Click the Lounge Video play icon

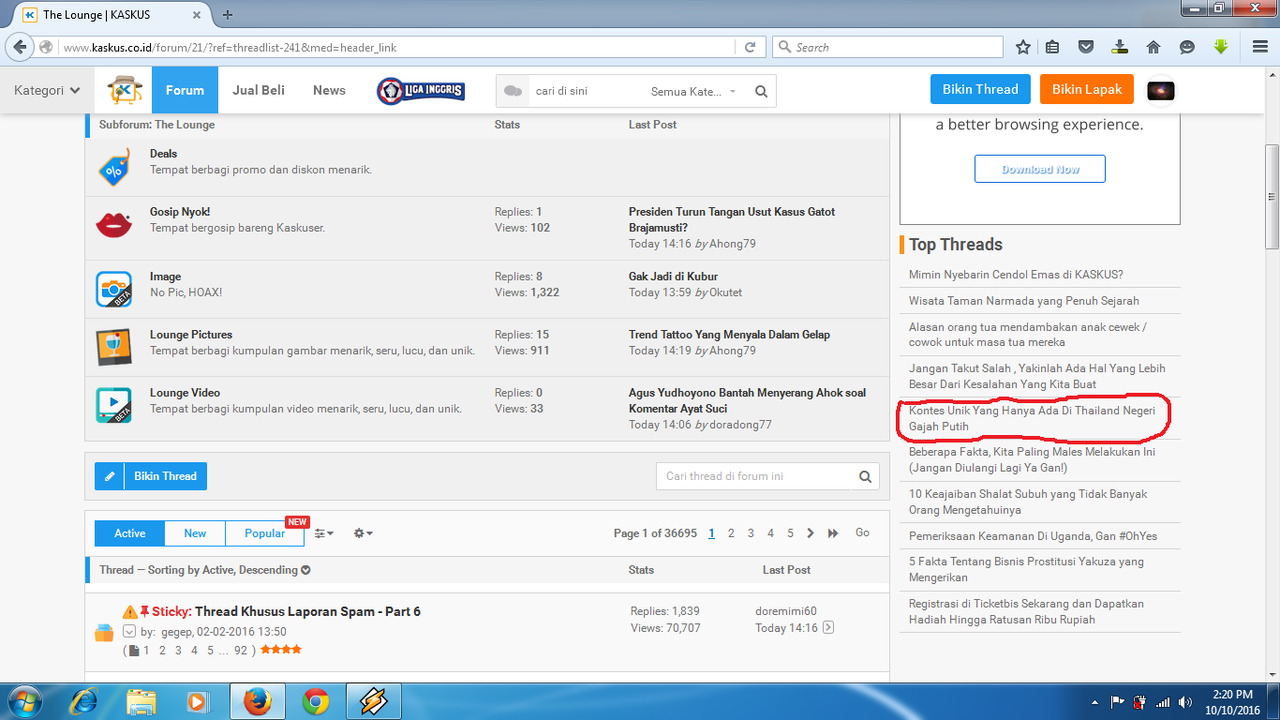114,405
